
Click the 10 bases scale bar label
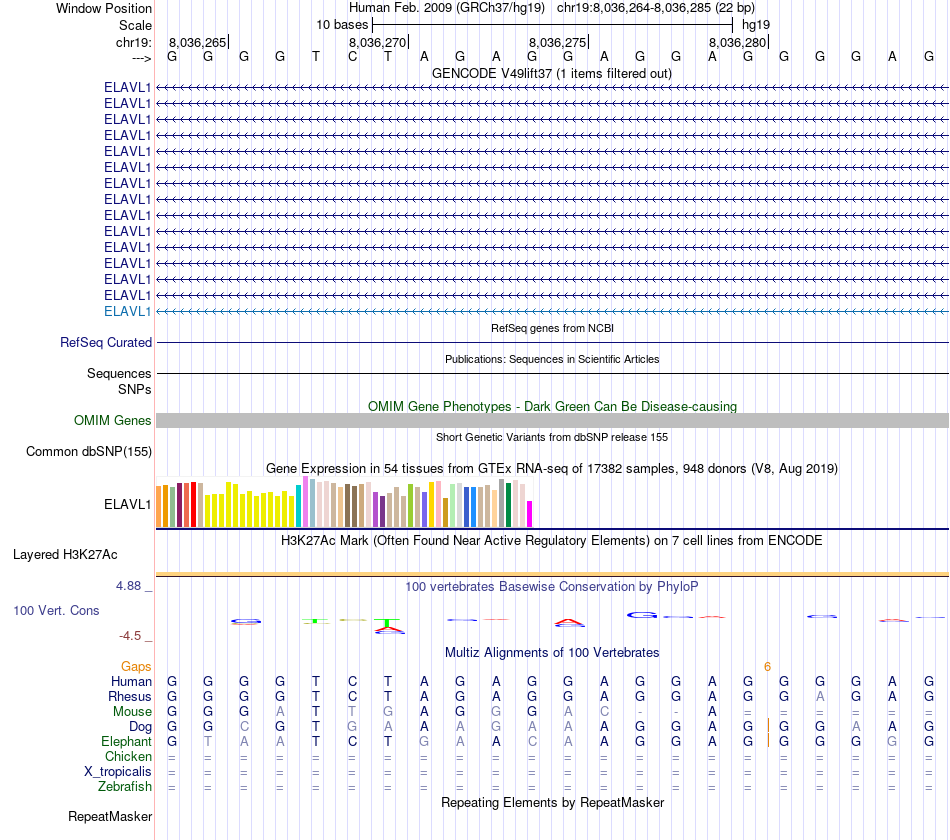342,25
